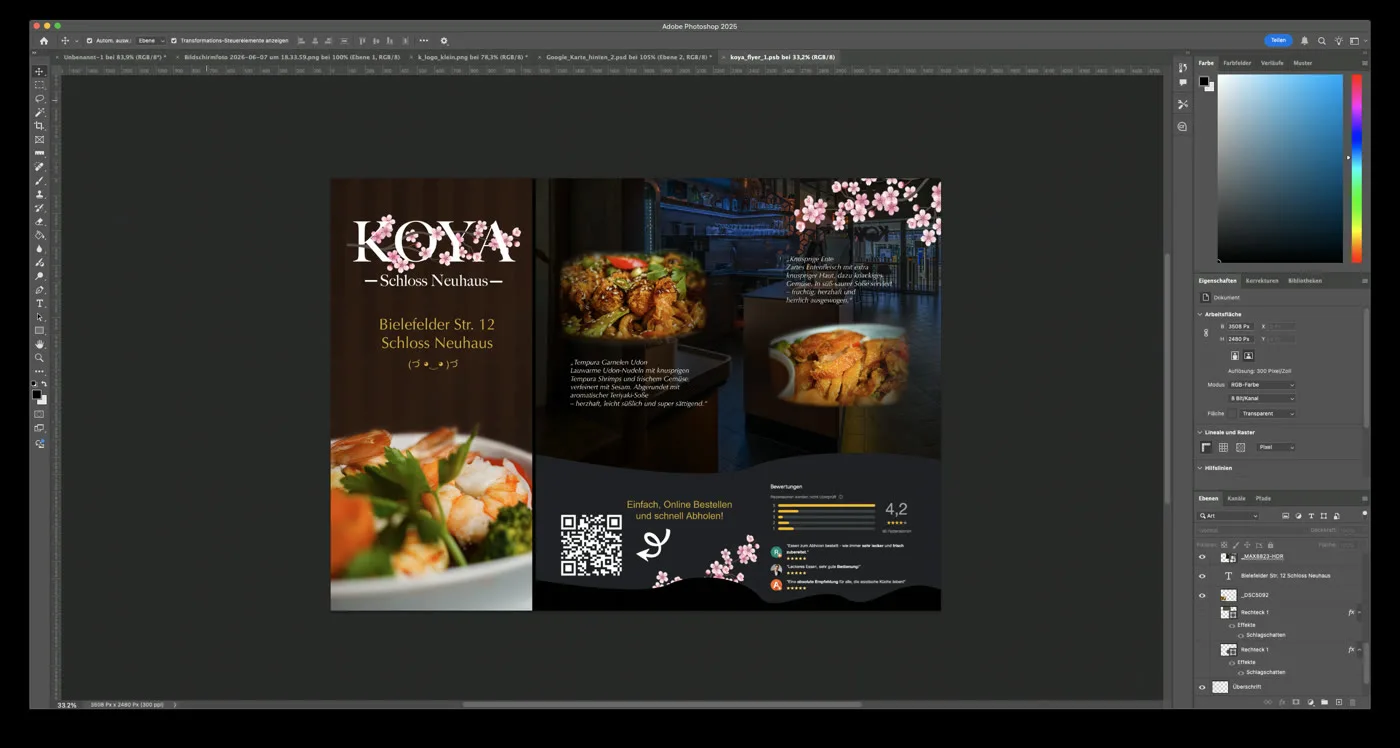Select the Magic Wand tool
The height and width of the screenshot is (748, 1400).
click(x=40, y=112)
